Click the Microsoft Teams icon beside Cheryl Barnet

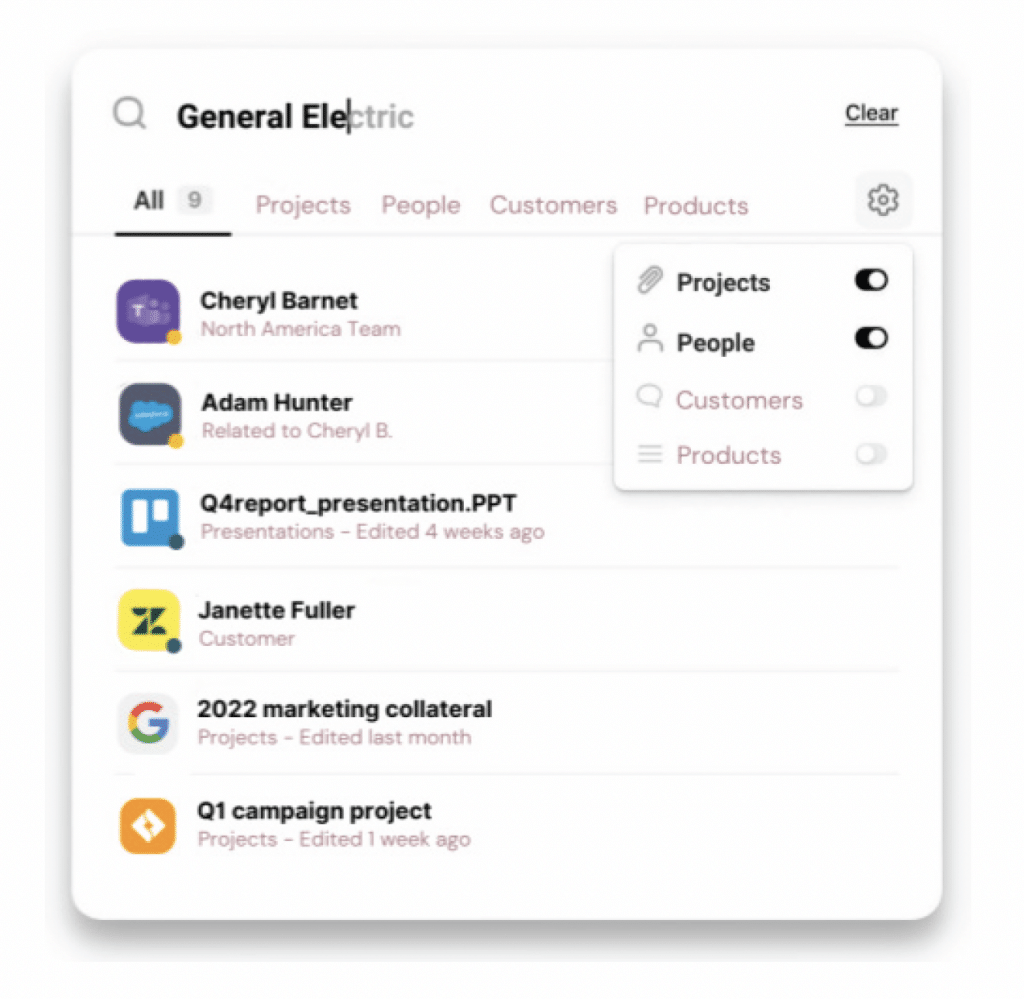click(149, 311)
